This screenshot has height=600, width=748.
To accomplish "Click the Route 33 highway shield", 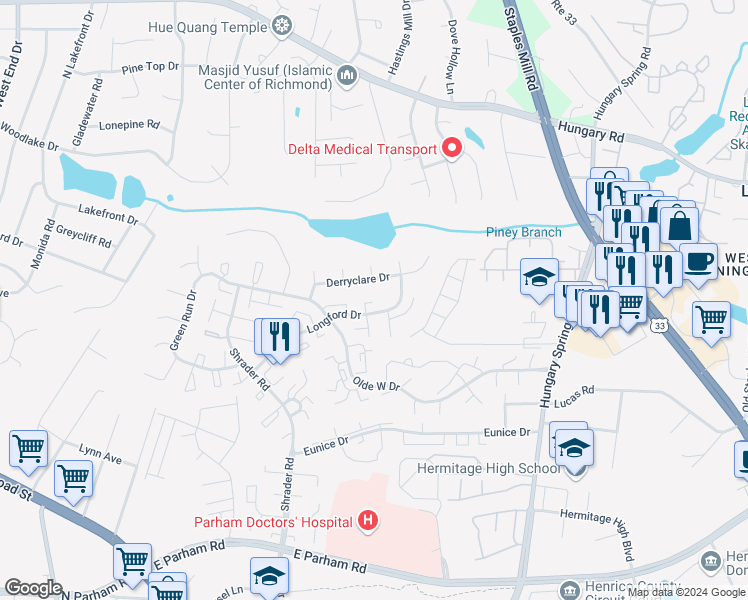I will click(x=659, y=326).
